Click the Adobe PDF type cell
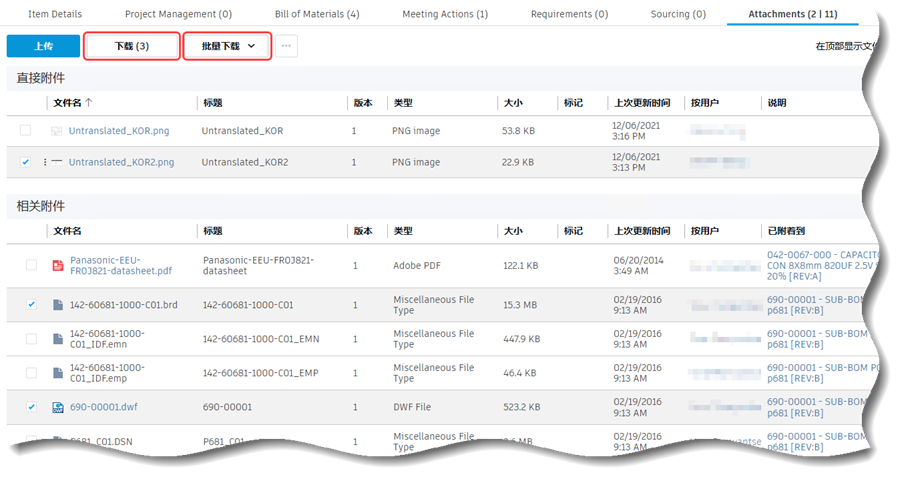This screenshot has width=900, height=477. coord(418,265)
